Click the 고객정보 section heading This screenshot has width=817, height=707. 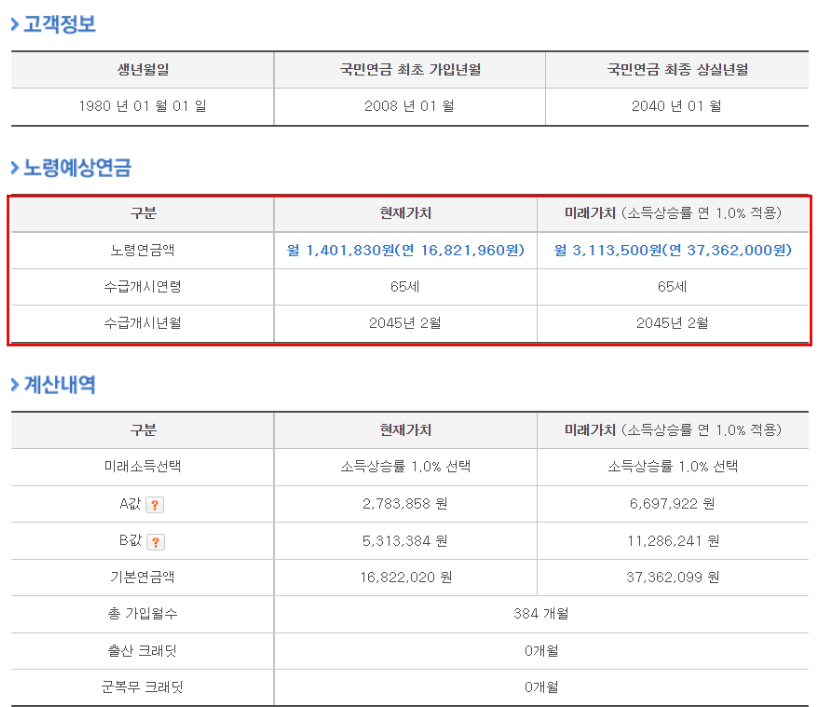coord(56,24)
